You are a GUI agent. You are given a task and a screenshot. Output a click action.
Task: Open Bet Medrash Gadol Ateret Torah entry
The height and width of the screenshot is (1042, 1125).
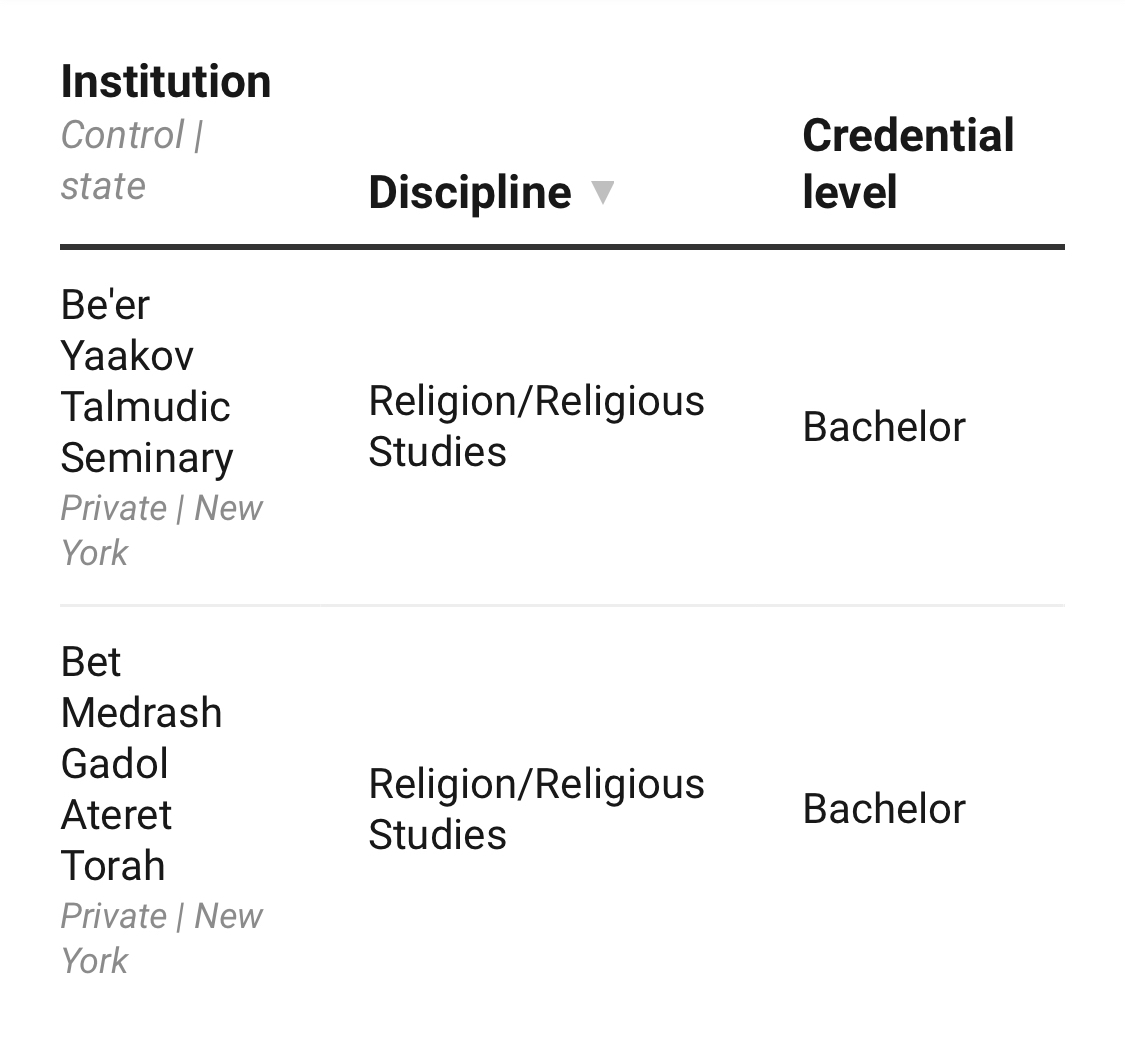(141, 764)
